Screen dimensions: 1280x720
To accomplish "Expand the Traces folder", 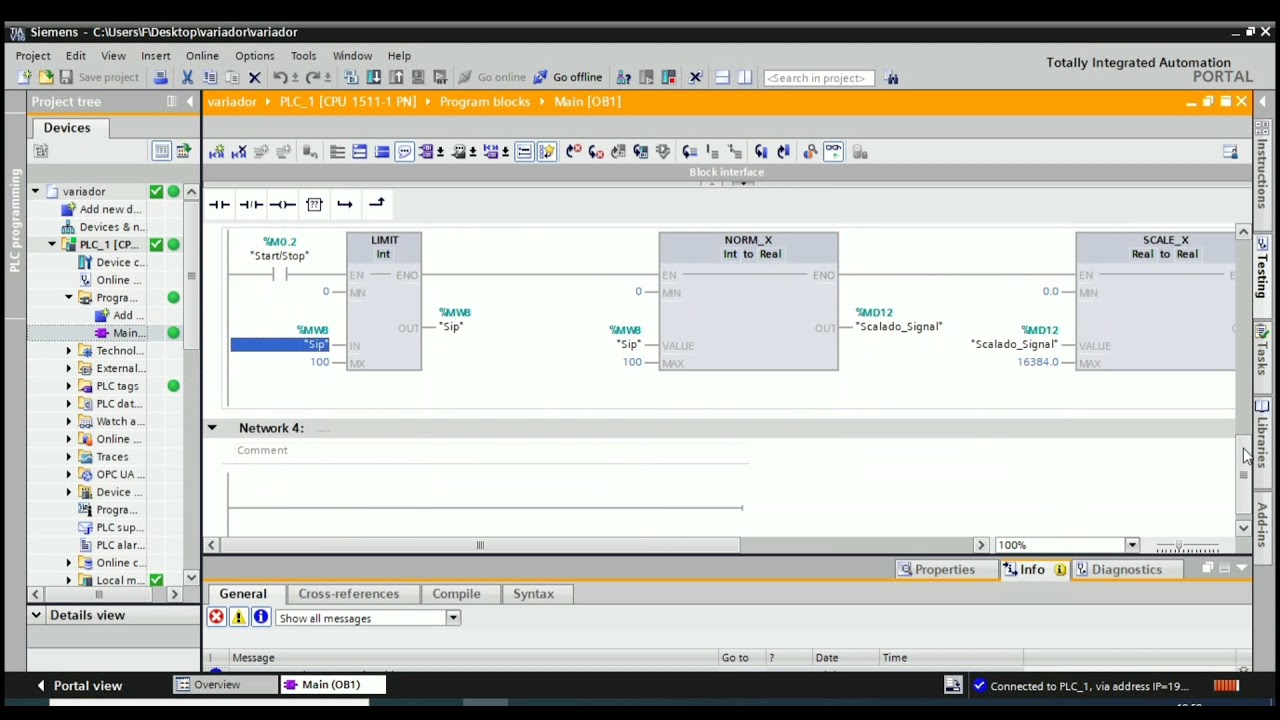I will [x=69, y=457].
